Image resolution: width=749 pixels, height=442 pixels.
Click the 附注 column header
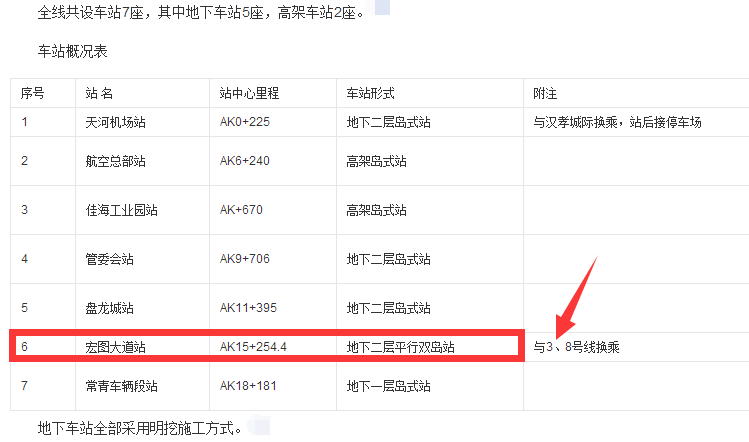click(545, 93)
